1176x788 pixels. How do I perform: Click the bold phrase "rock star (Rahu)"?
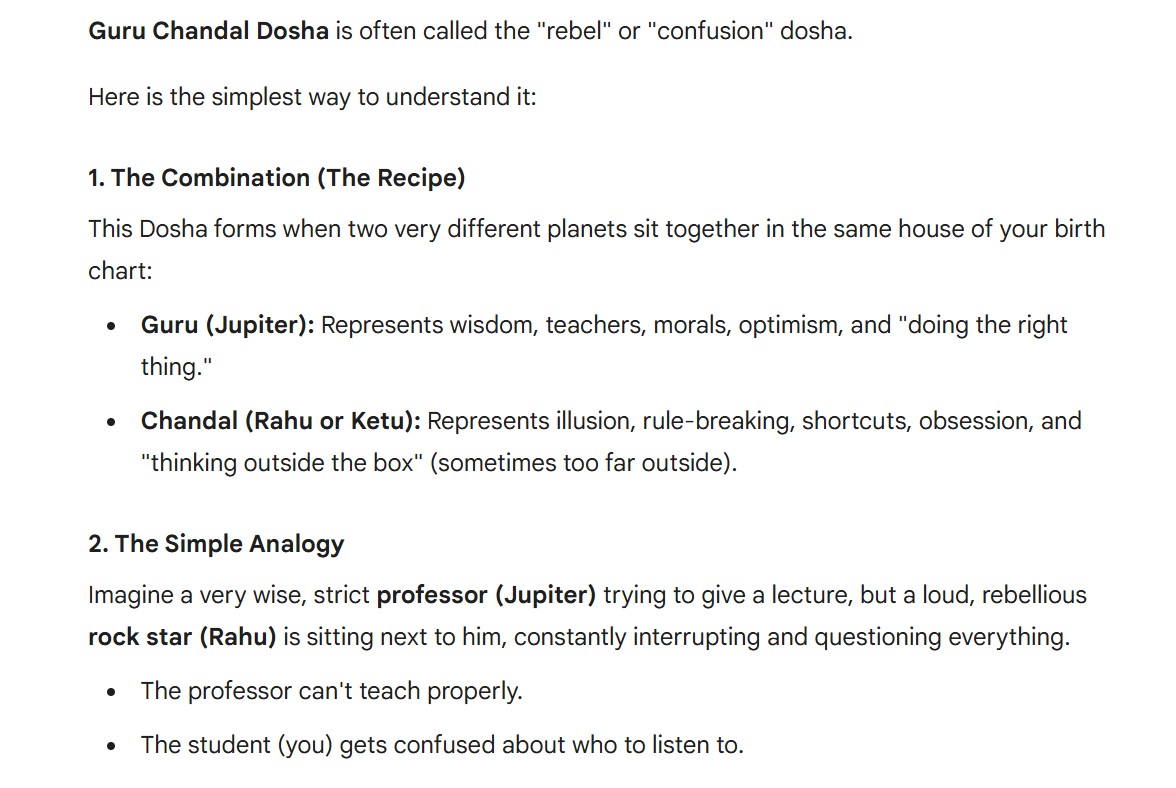pos(182,637)
